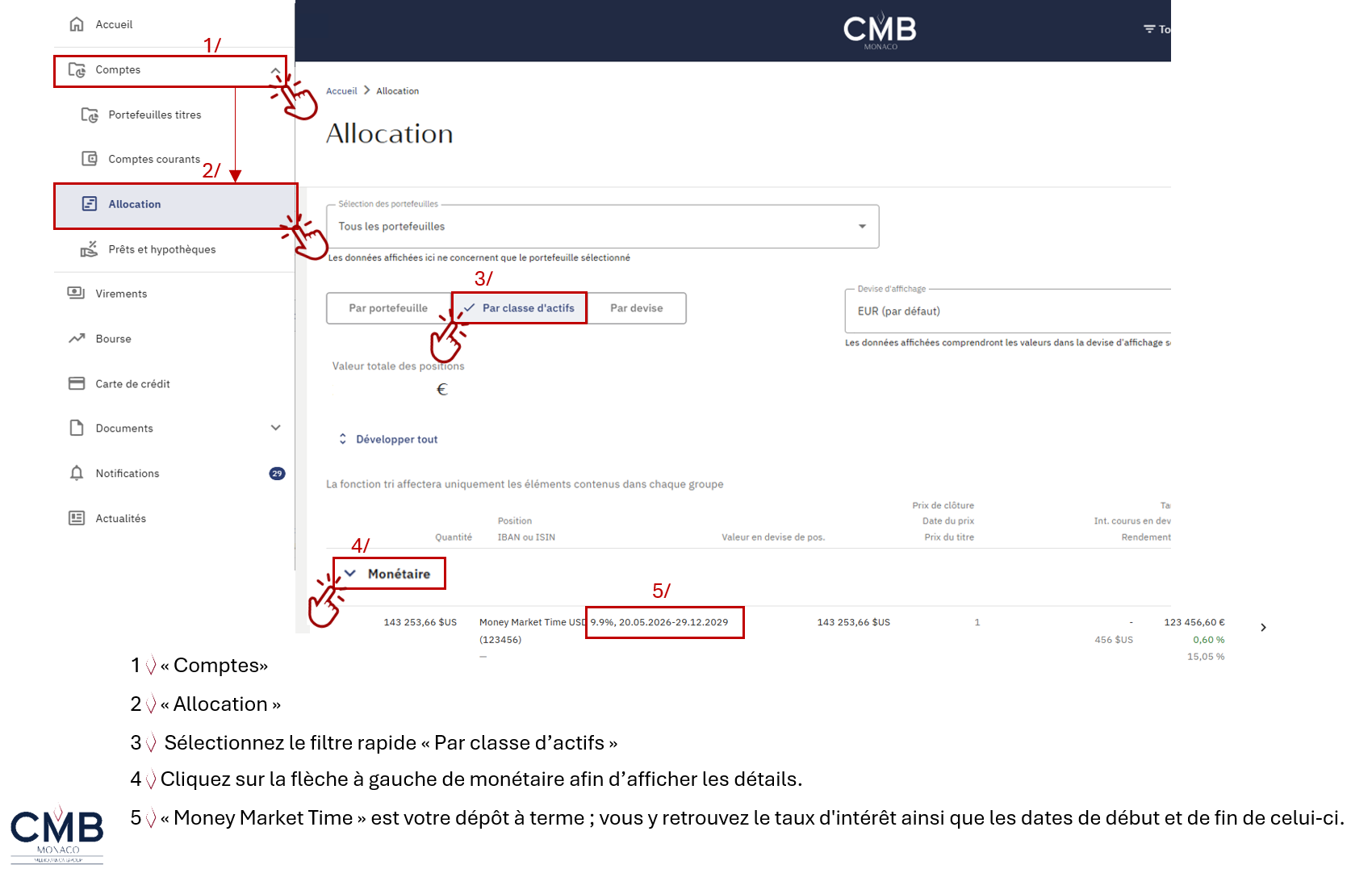Screen dimensions: 1372x869
Task: Open Virements transfer icon
Action: 77,293
